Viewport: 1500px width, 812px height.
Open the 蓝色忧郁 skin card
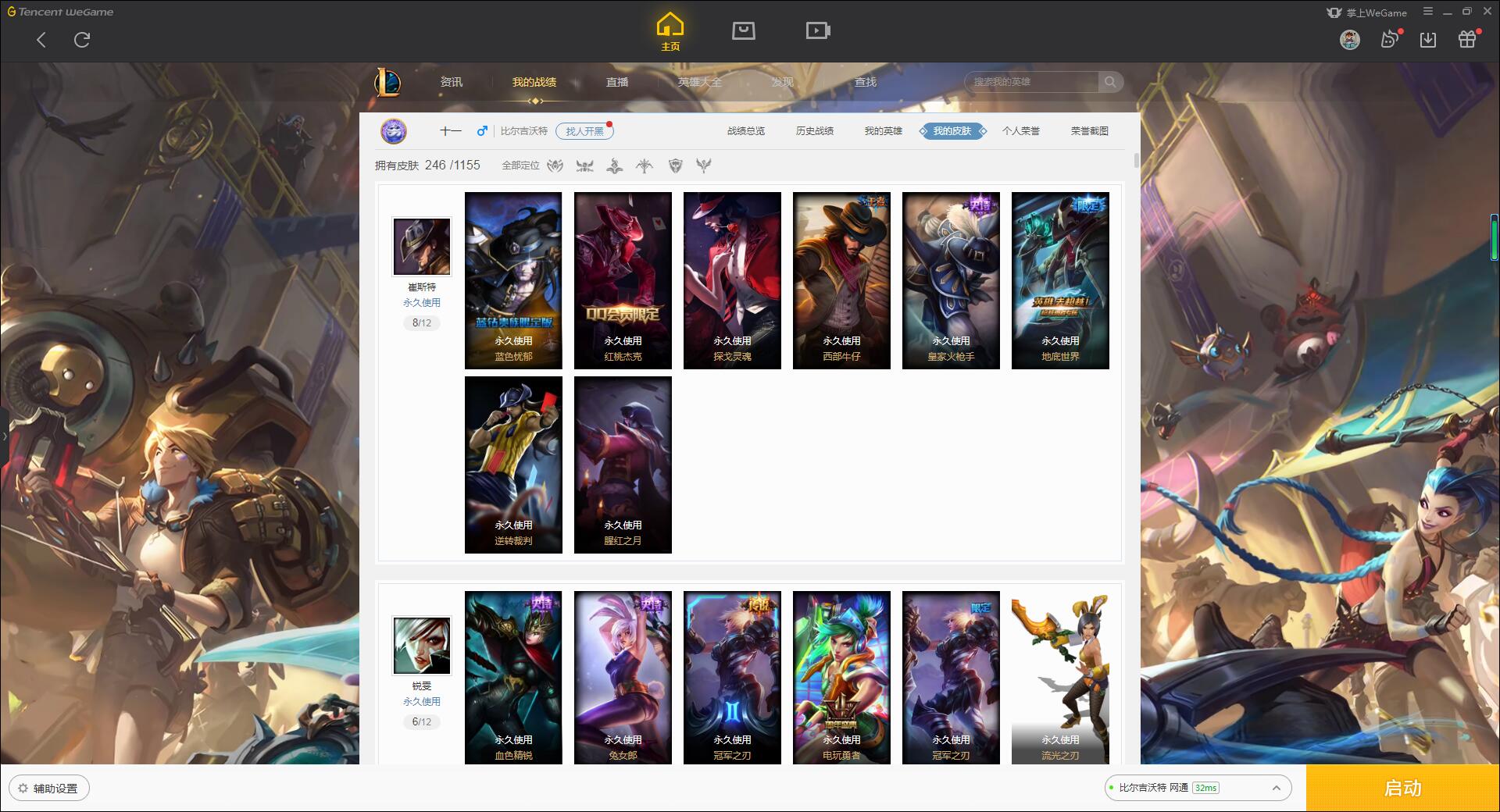[x=513, y=280]
